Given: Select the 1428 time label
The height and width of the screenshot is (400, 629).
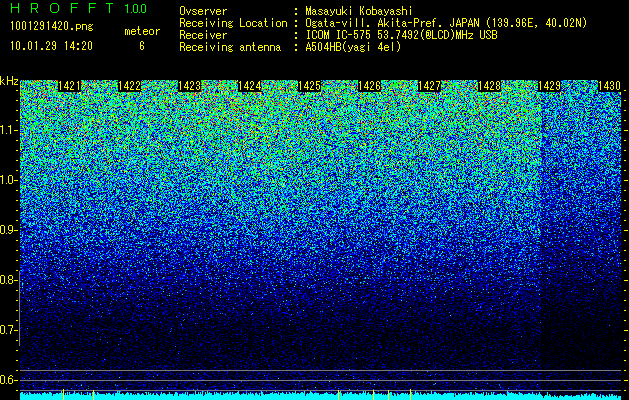Looking at the screenshot, I should [490, 86].
